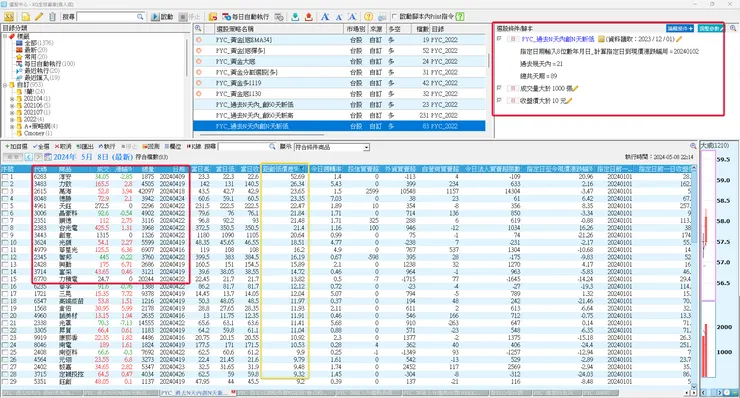
Task: Click pencil icon beside 成交量大於 1000 張
Action: 575,88
